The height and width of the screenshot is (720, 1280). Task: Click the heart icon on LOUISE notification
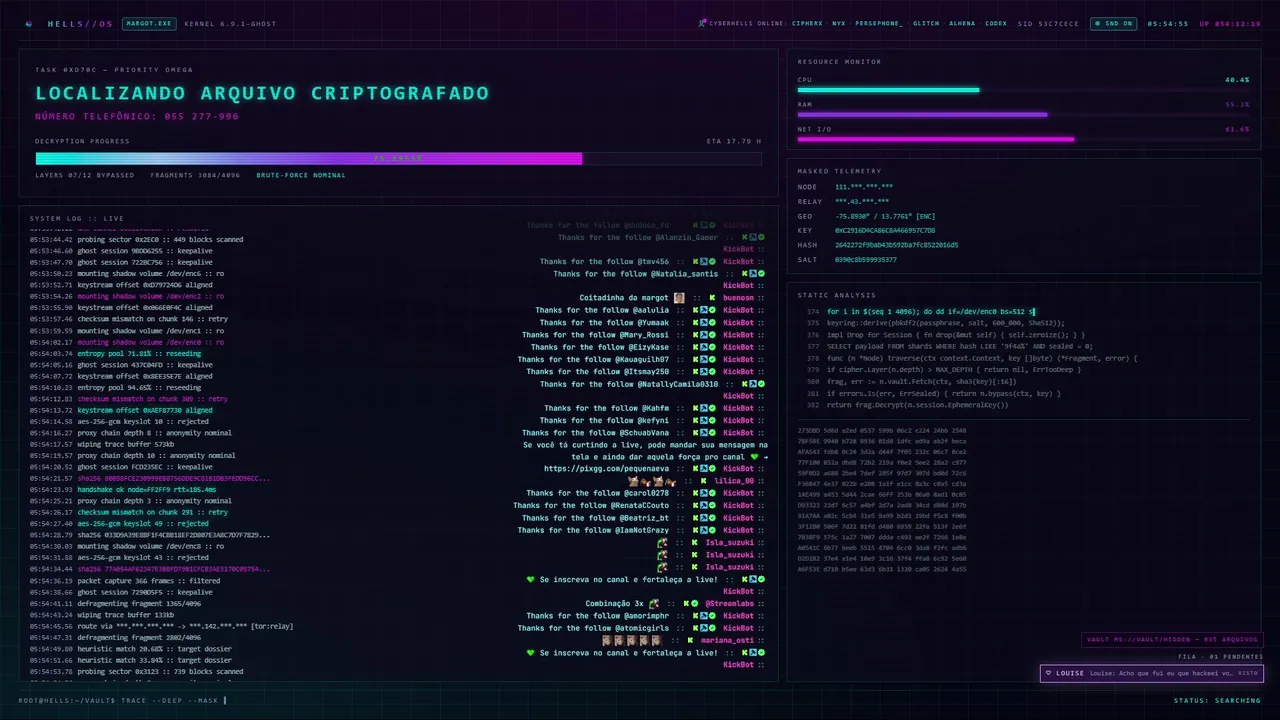click(x=1048, y=673)
